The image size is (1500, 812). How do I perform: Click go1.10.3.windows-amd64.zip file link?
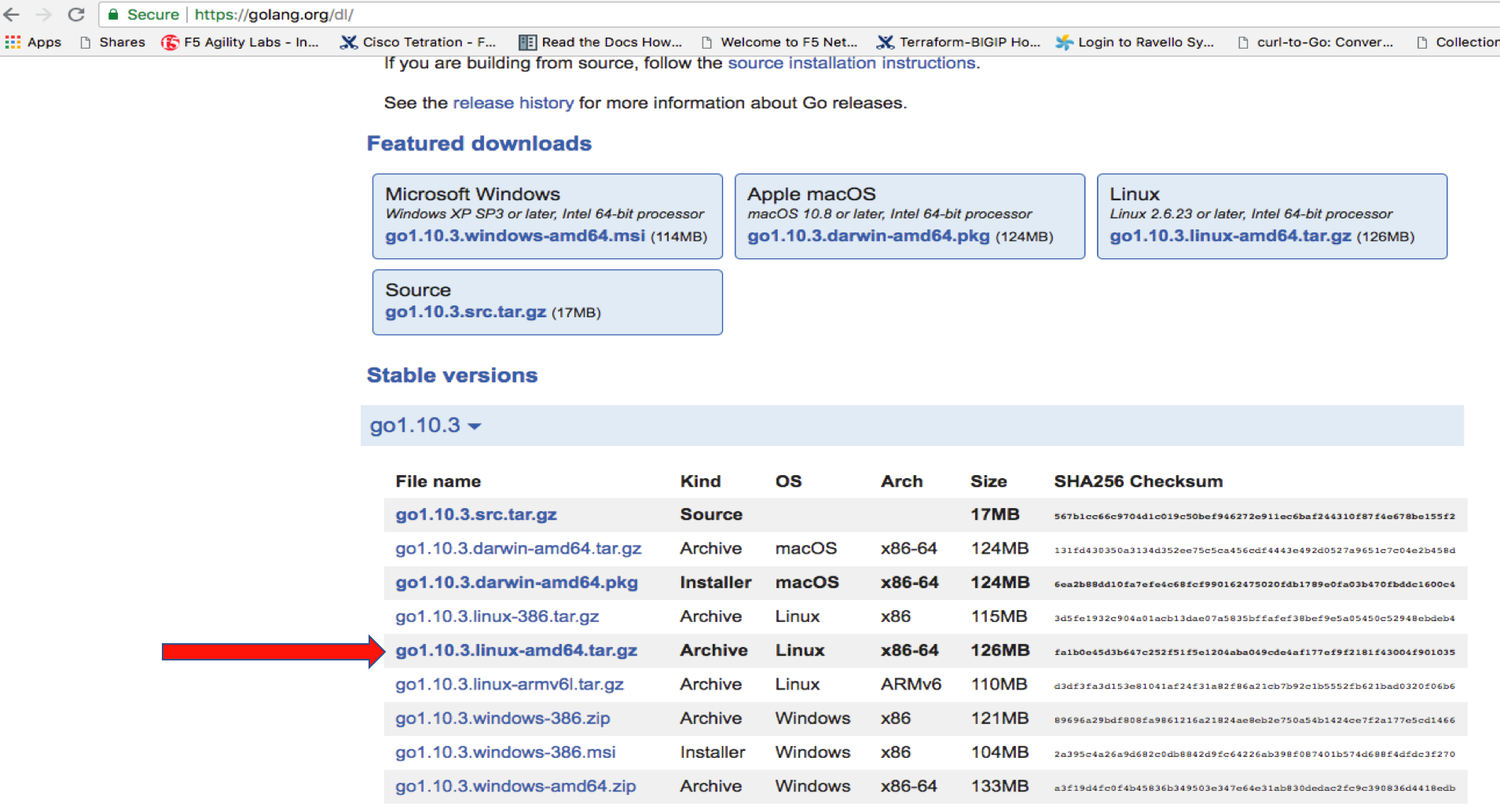[515, 786]
